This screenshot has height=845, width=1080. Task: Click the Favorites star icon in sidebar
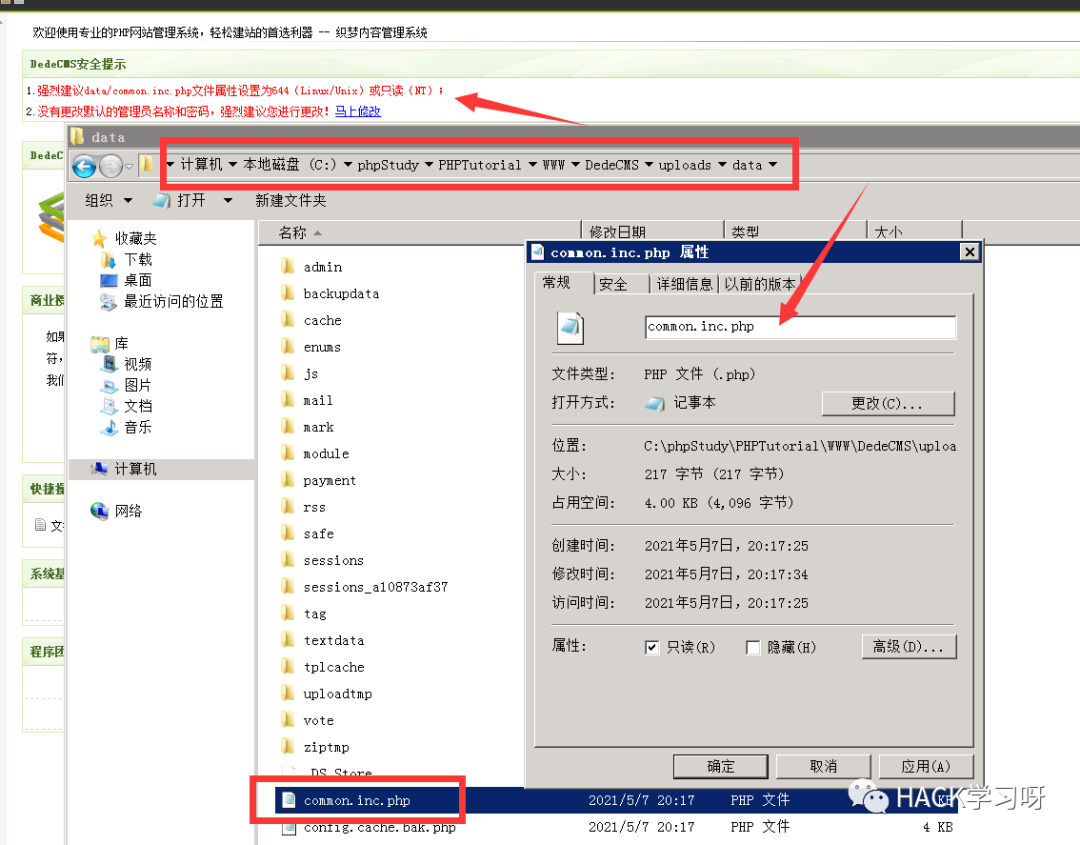(99, 238)
